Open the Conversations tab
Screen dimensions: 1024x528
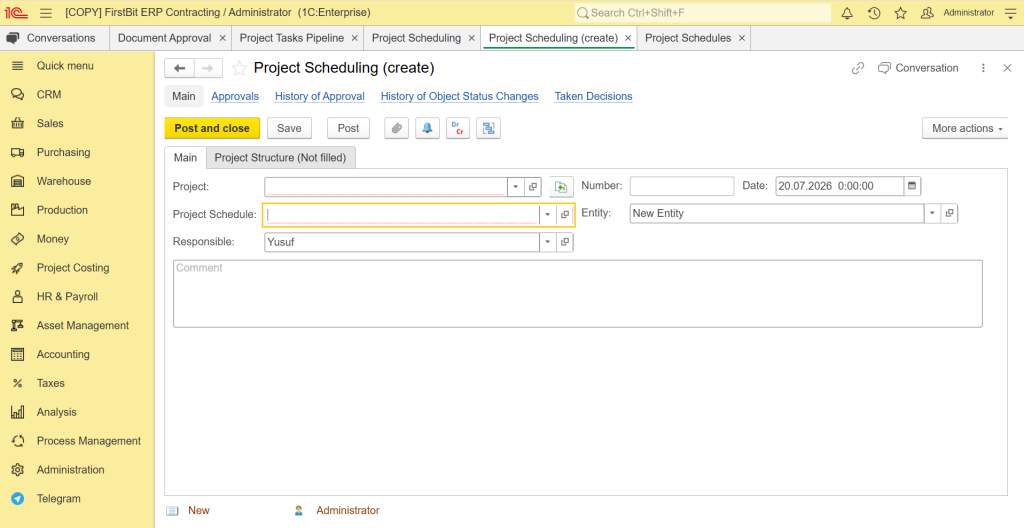point(55,38)
